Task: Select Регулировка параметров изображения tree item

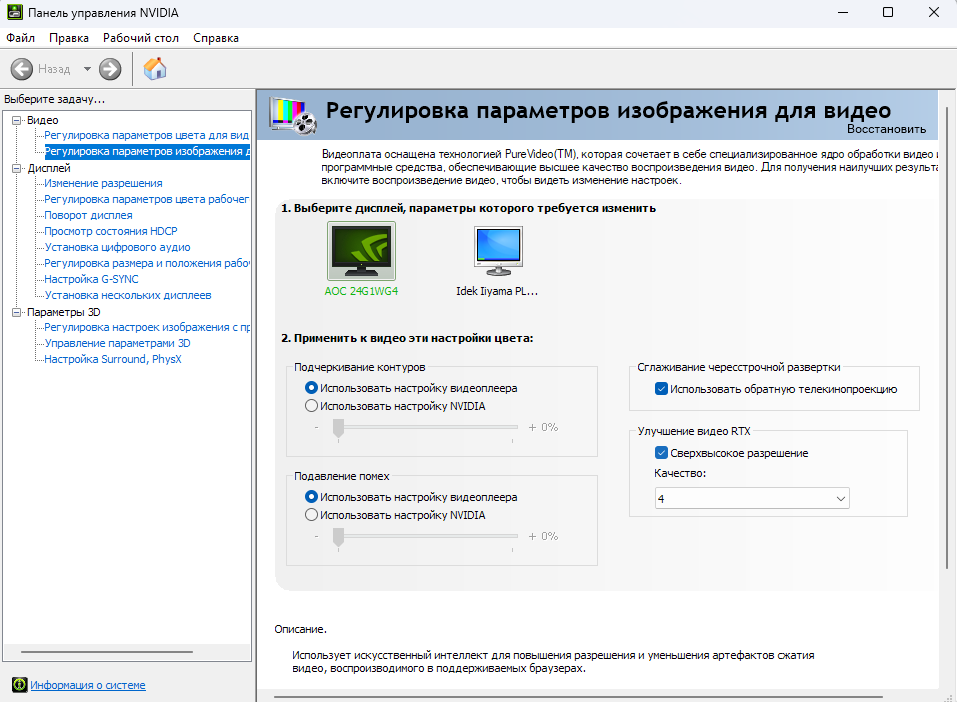Action: [147, 151]
